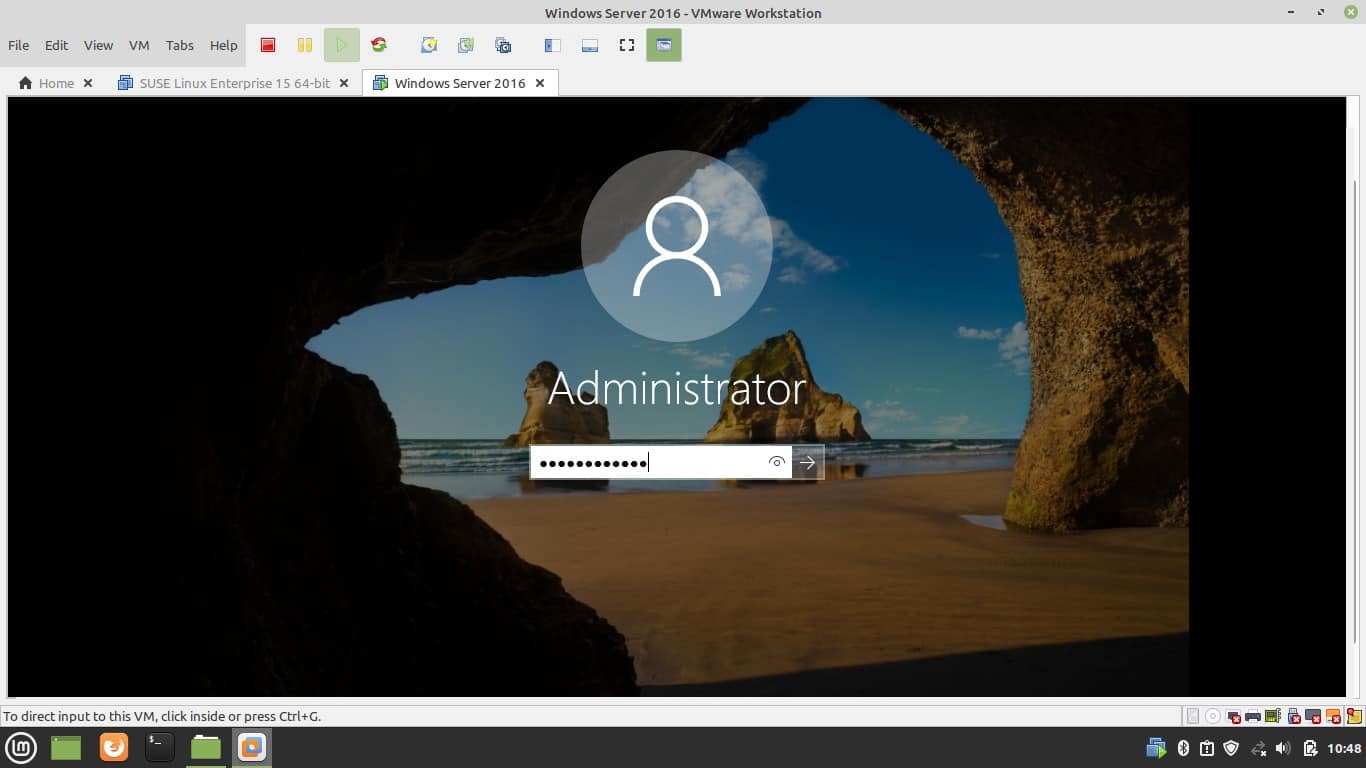
Task: Enter full screen mode via toolbar icon
Action: tap(627, 45)
